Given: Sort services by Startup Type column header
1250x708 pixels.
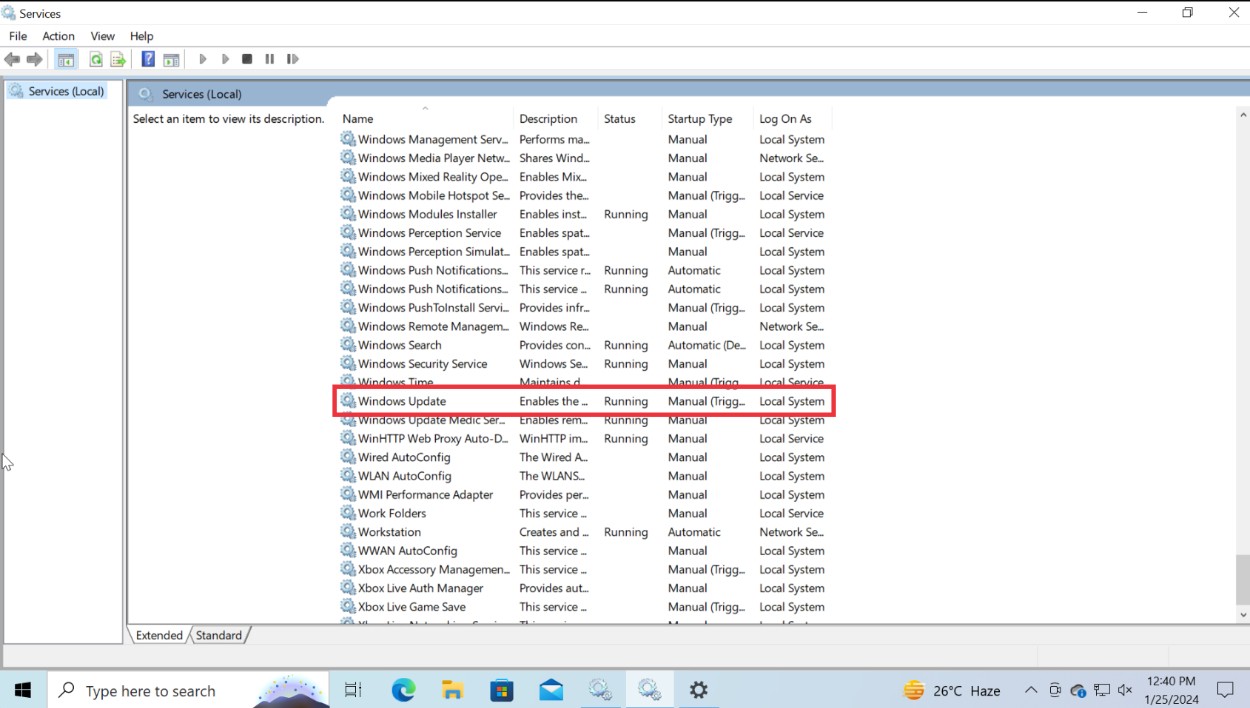Looking at the screenshot, I should [x=702, y=118].
